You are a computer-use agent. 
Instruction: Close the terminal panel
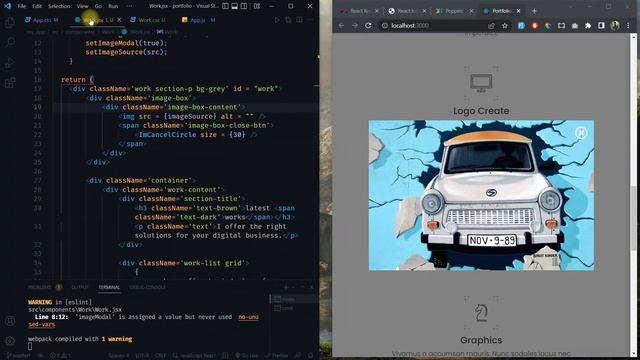pos(311,287)
